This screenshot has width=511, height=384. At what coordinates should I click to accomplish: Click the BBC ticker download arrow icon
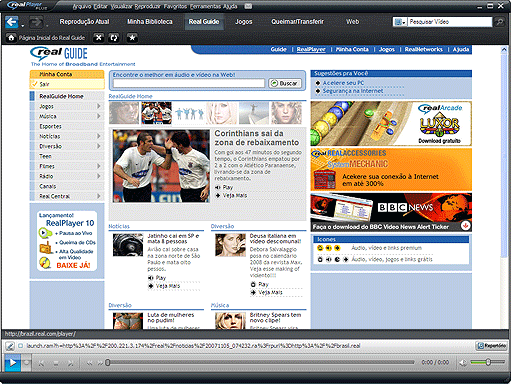[x=465, y=226]
